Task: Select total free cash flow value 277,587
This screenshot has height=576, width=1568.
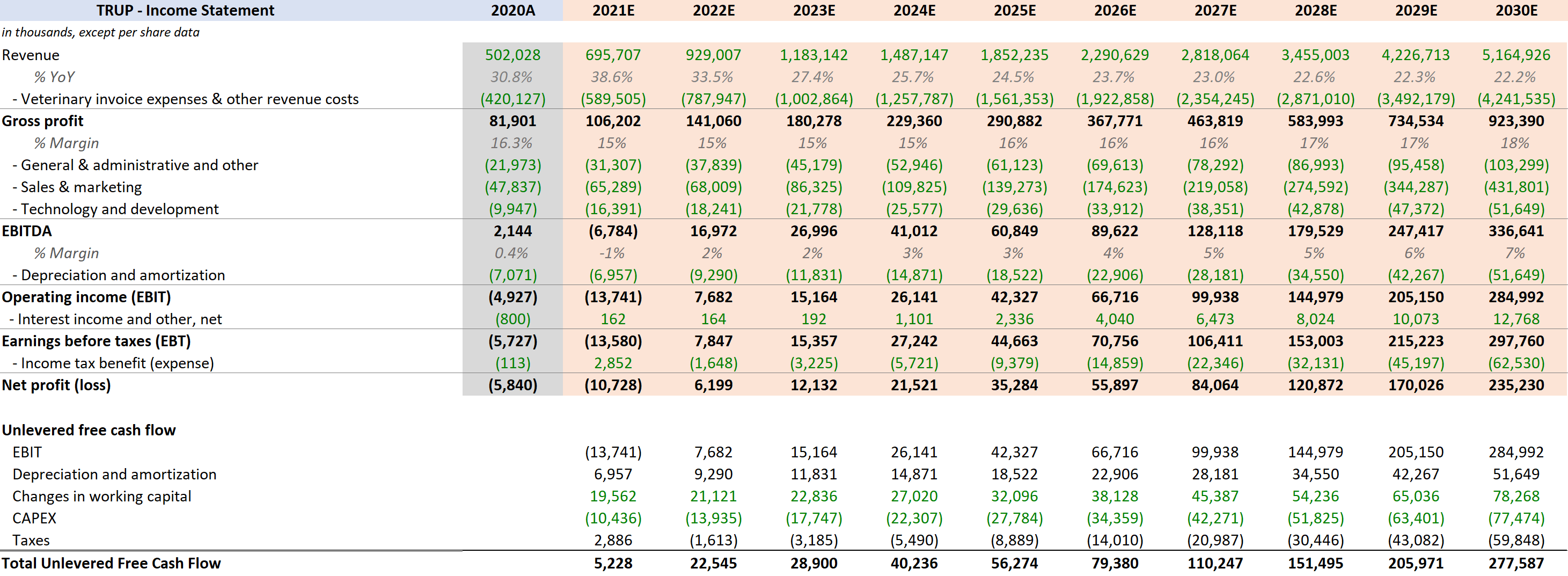Action: [x=1515, y=563]
